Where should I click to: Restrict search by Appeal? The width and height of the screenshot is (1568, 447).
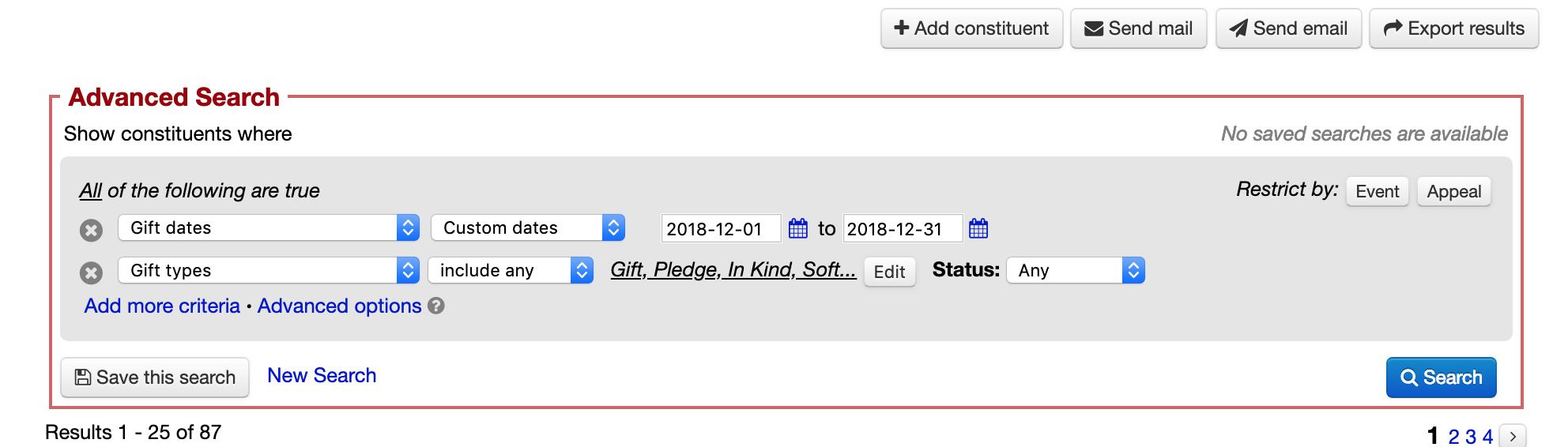pyautogui.click(x=1453, y=191)
